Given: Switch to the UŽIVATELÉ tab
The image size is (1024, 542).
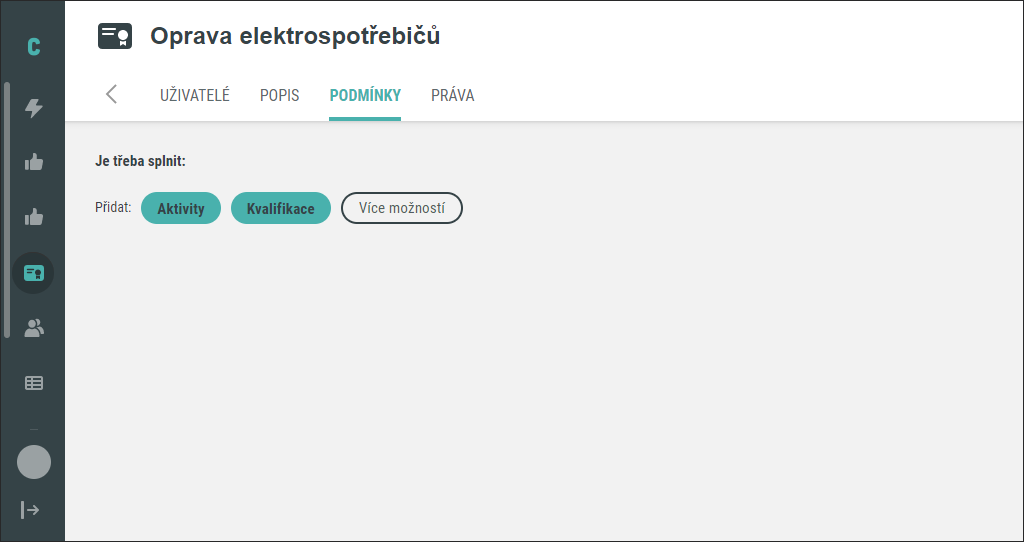Looking at the screenshot, I should 195,95.
